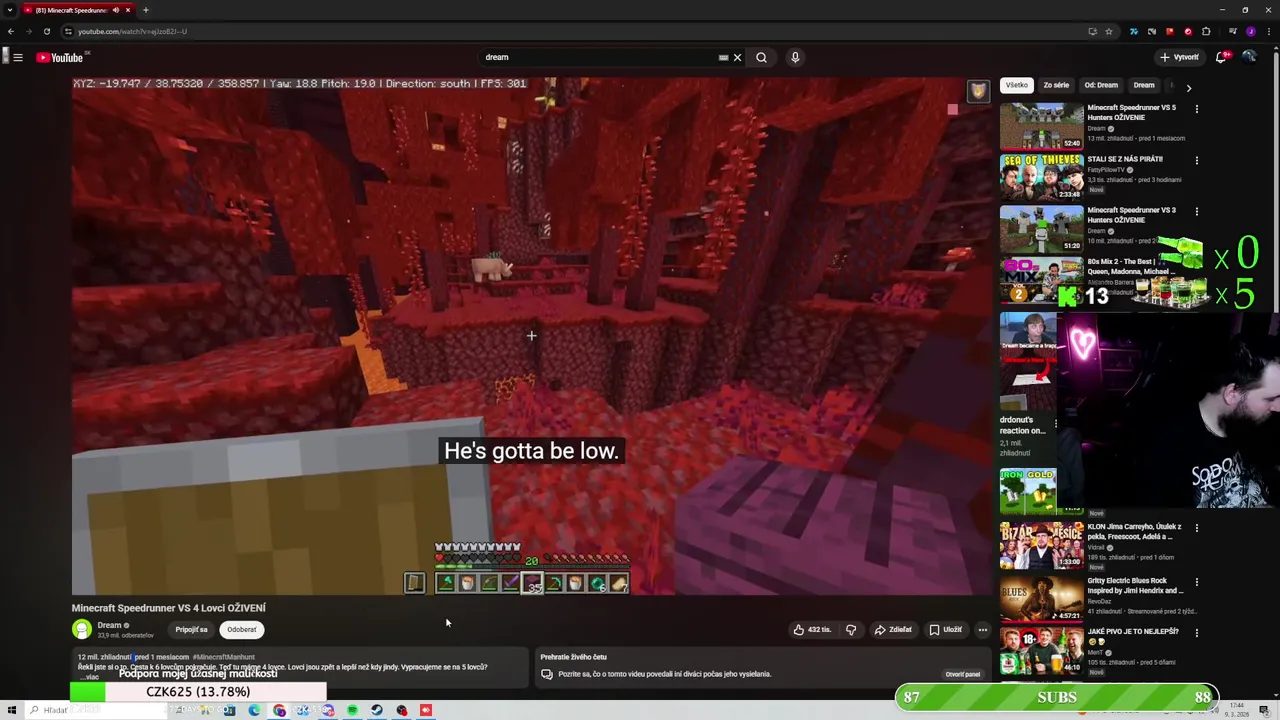This screenshot has width=1280, height=720.
Task: Click Otvoriť panel for live chat replay
Action: [963, 674]
